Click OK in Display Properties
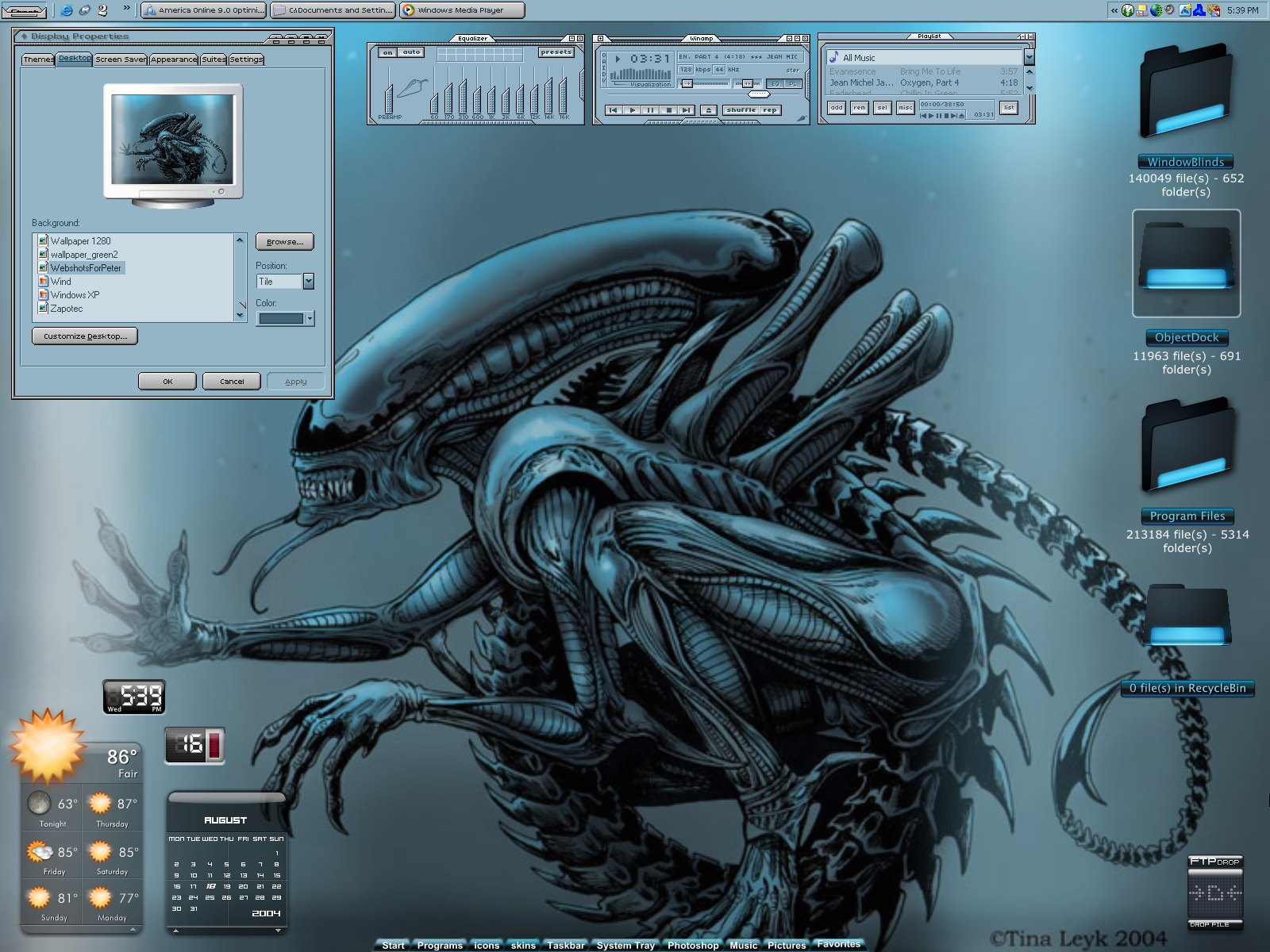1270x952 pixels. click(167, 382)
